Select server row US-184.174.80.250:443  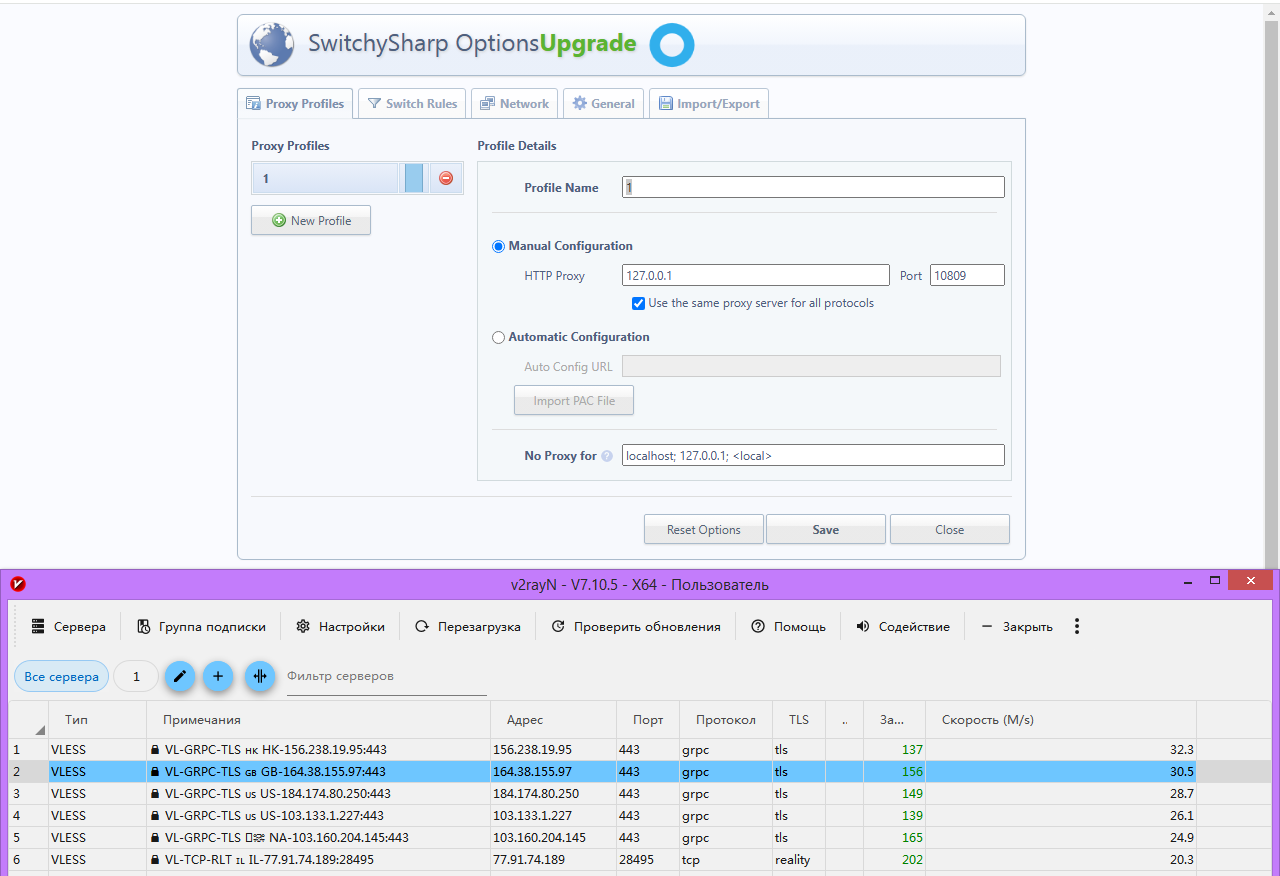[x=640, y=794]
